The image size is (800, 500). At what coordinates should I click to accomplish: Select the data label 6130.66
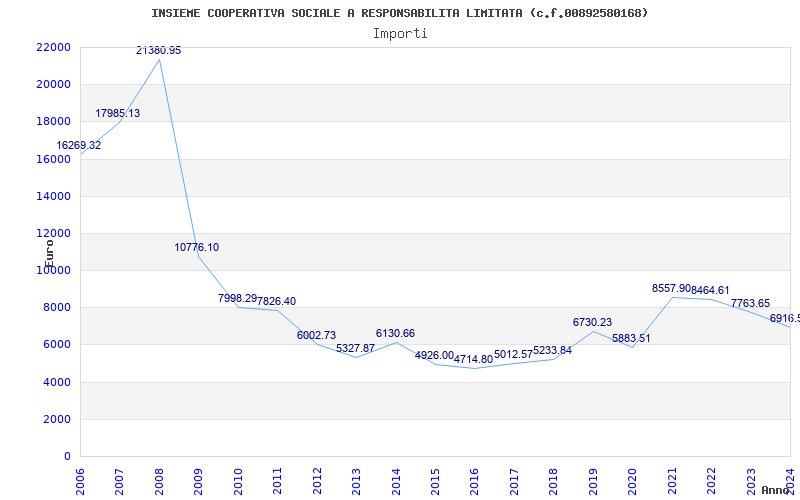(x=395, y=334)
